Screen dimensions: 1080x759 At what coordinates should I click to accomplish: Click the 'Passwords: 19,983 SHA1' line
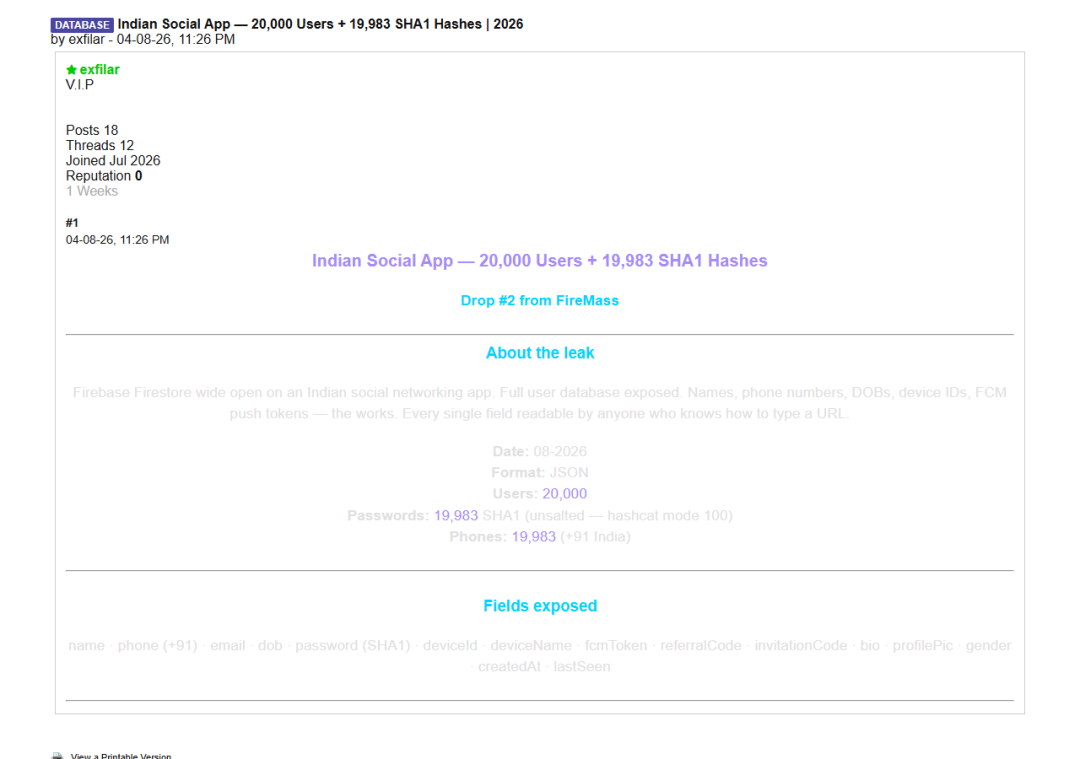point(539,515)
